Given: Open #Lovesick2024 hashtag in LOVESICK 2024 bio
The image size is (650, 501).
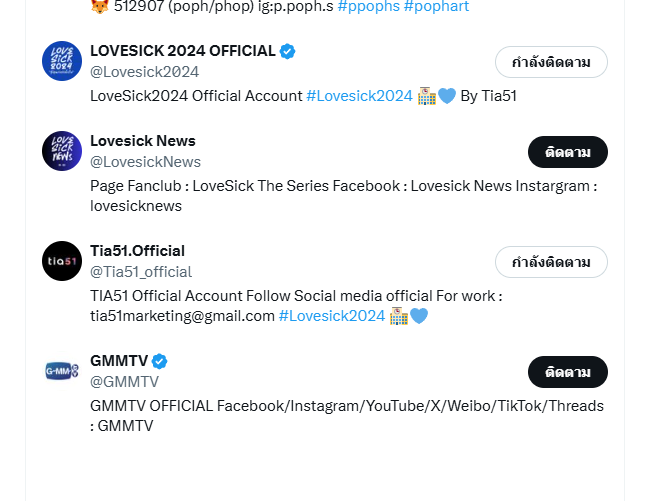Looking at the screenshot, I should tap(359, 96).
